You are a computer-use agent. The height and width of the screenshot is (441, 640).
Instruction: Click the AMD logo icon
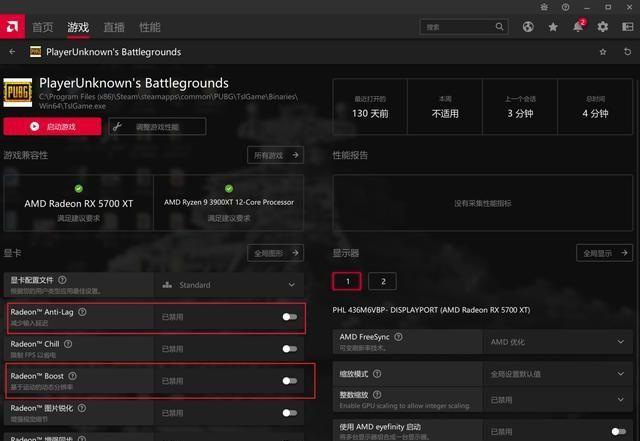tap(12, 27)
